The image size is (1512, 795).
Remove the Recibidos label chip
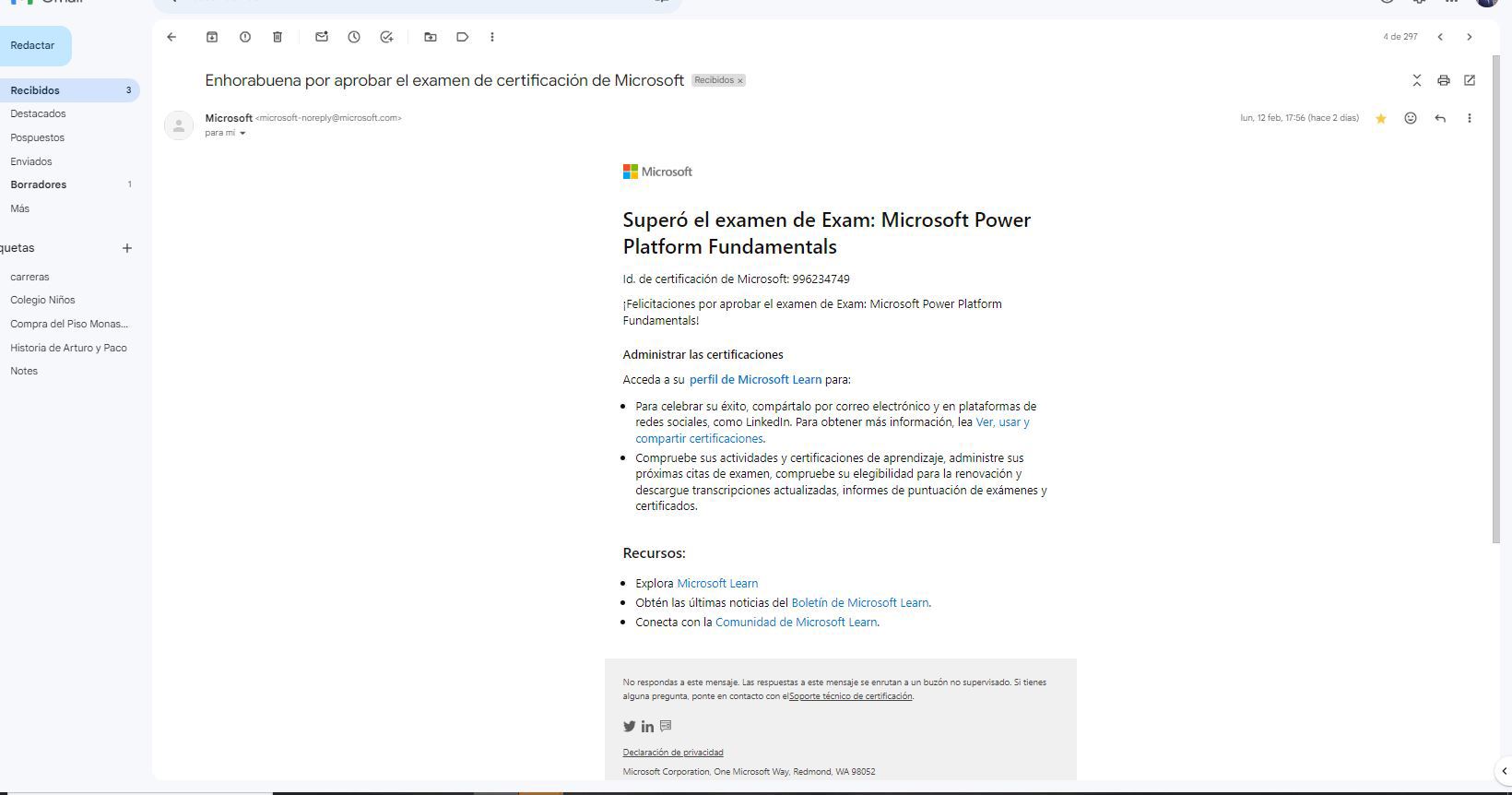point(739,81)
